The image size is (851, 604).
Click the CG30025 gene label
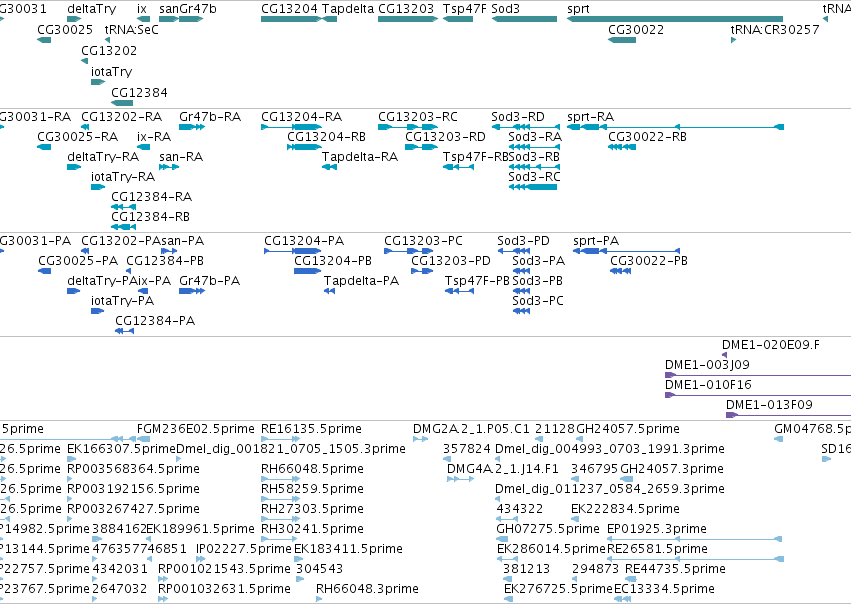point(65,29)
